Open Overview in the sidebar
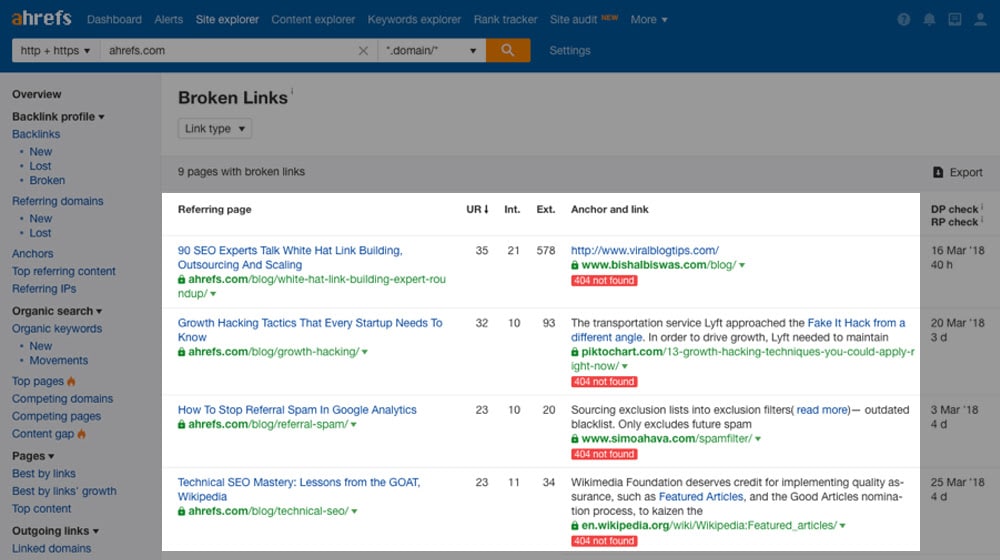Viewport: 1000px width, 560px height. click(36, 94)
